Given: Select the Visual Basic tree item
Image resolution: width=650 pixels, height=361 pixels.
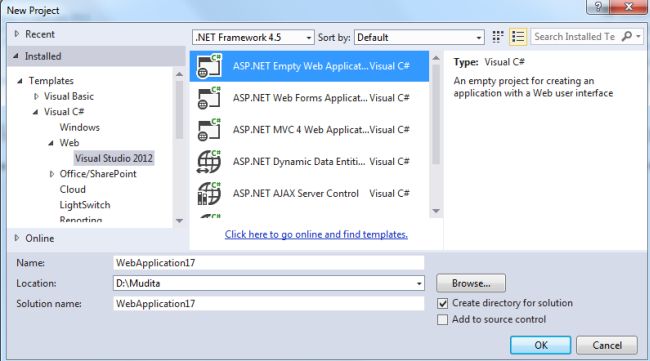Looking at the screenshot, I should (x=69, y=96).
